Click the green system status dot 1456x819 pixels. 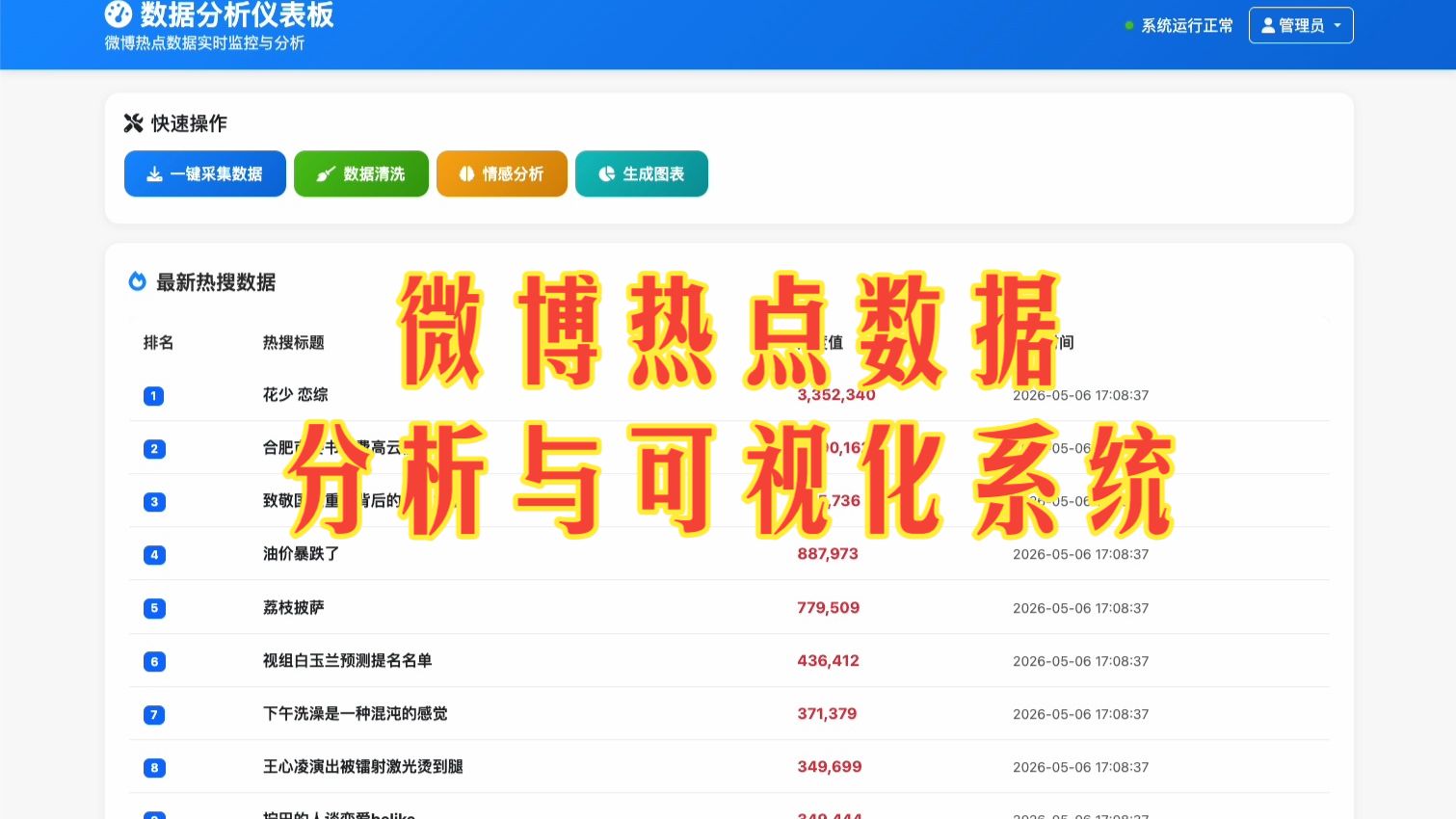[1129, 26]
